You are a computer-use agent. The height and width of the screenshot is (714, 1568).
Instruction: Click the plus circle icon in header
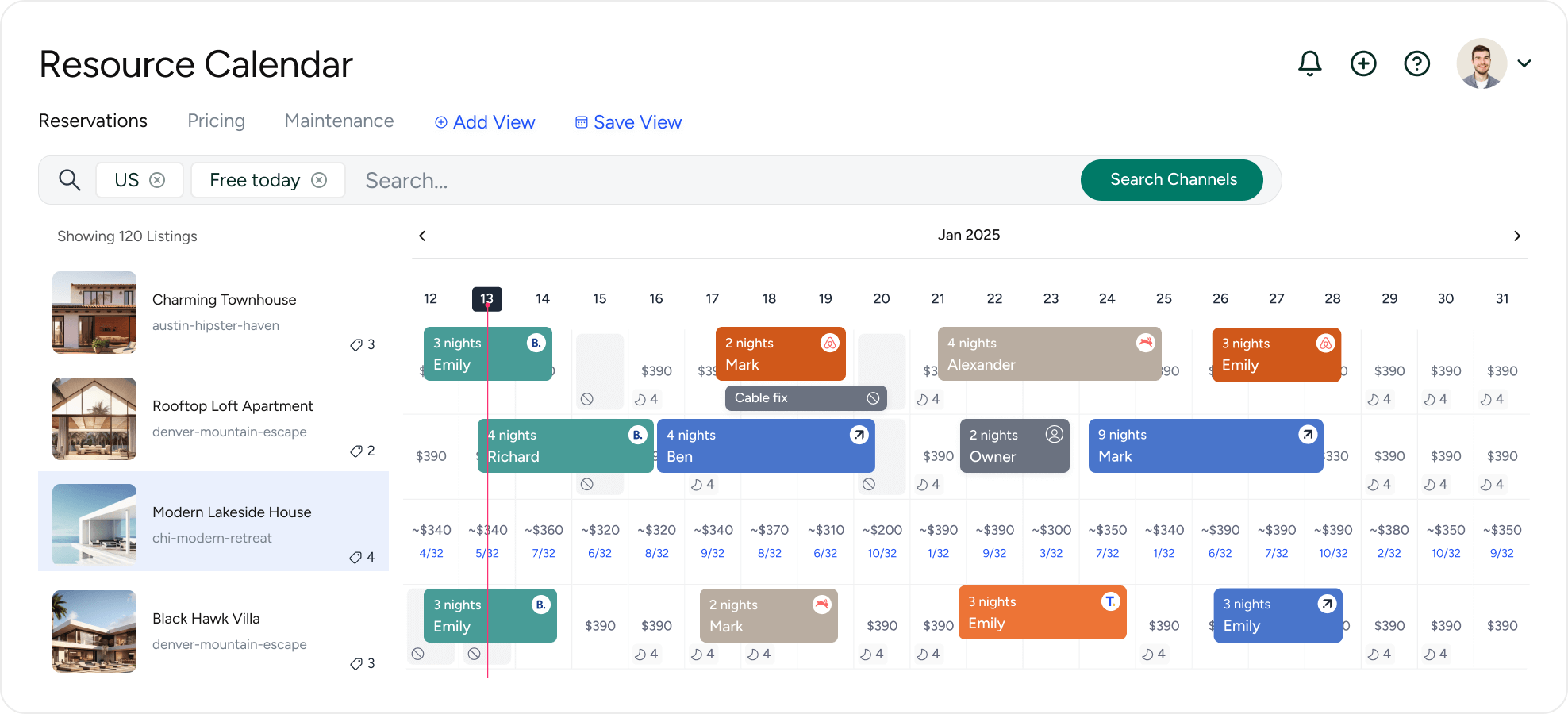[x=1363, y=63]
